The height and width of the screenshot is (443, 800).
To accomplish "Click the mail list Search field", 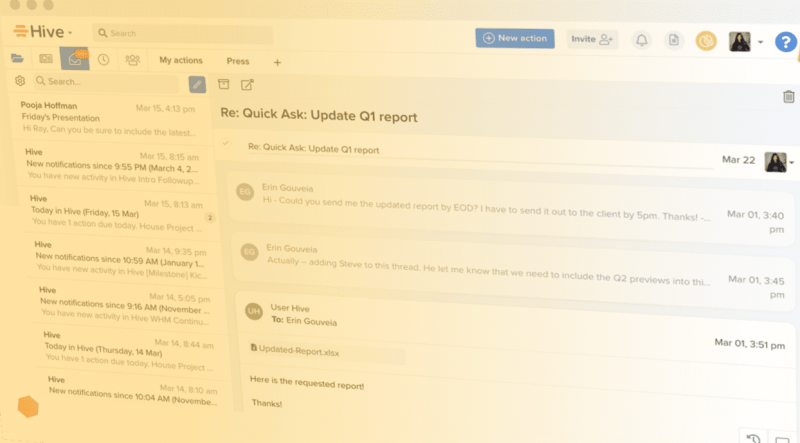I will pos(106,82).
